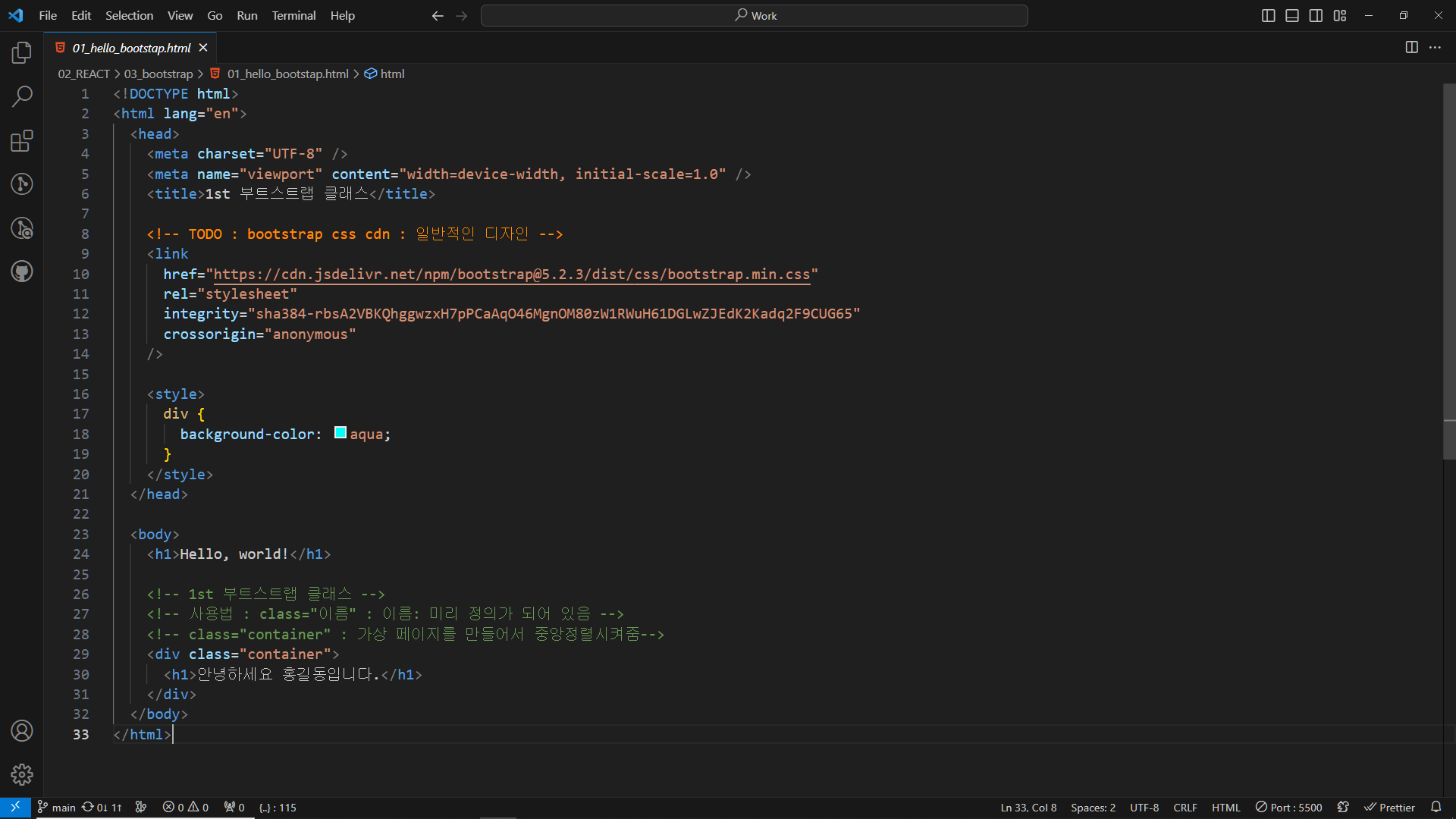Screen dimensions: 1456x819
Task: Toggle the secondary side bar layout button
Action: [1316, 16]
